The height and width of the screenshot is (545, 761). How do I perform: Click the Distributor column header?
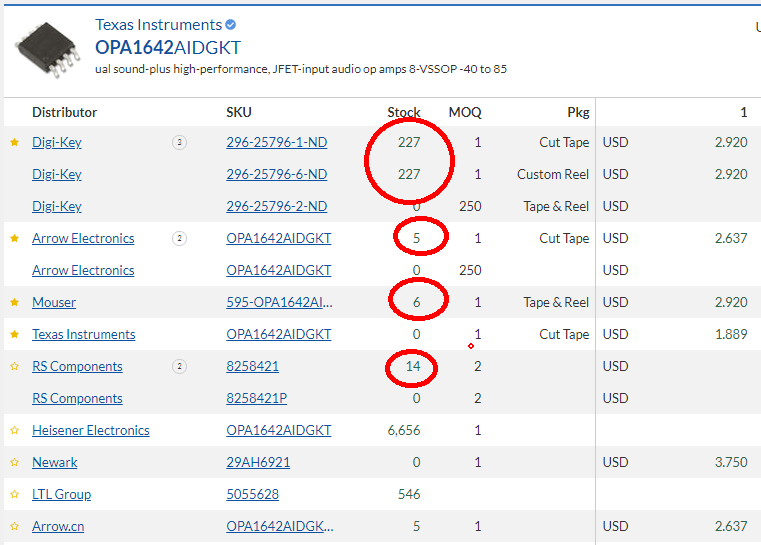tap(65, 113)
